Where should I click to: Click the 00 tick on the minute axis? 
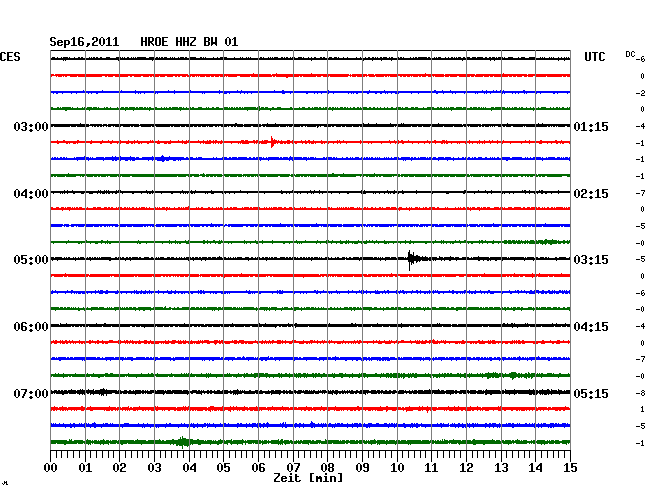tap(51, 468)
